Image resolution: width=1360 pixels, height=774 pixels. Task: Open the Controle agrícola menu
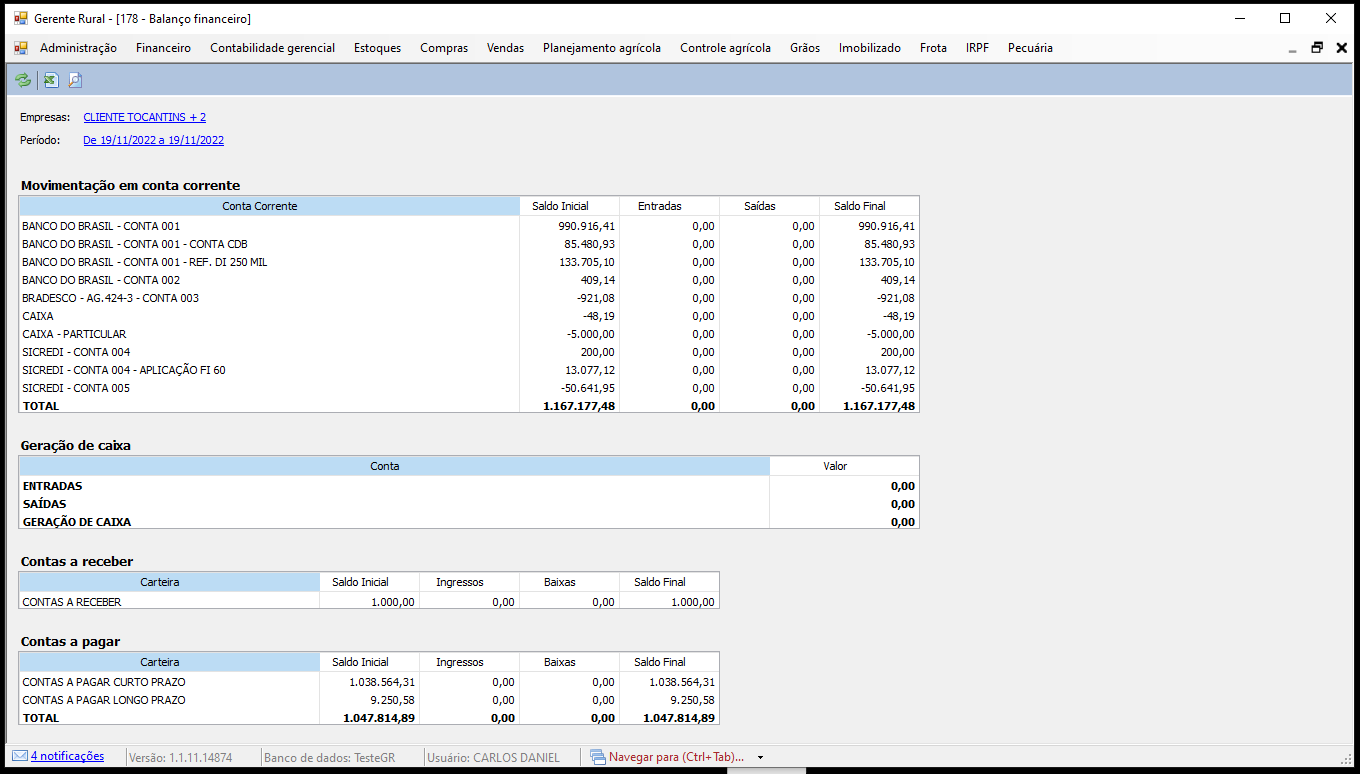(725, 48)
